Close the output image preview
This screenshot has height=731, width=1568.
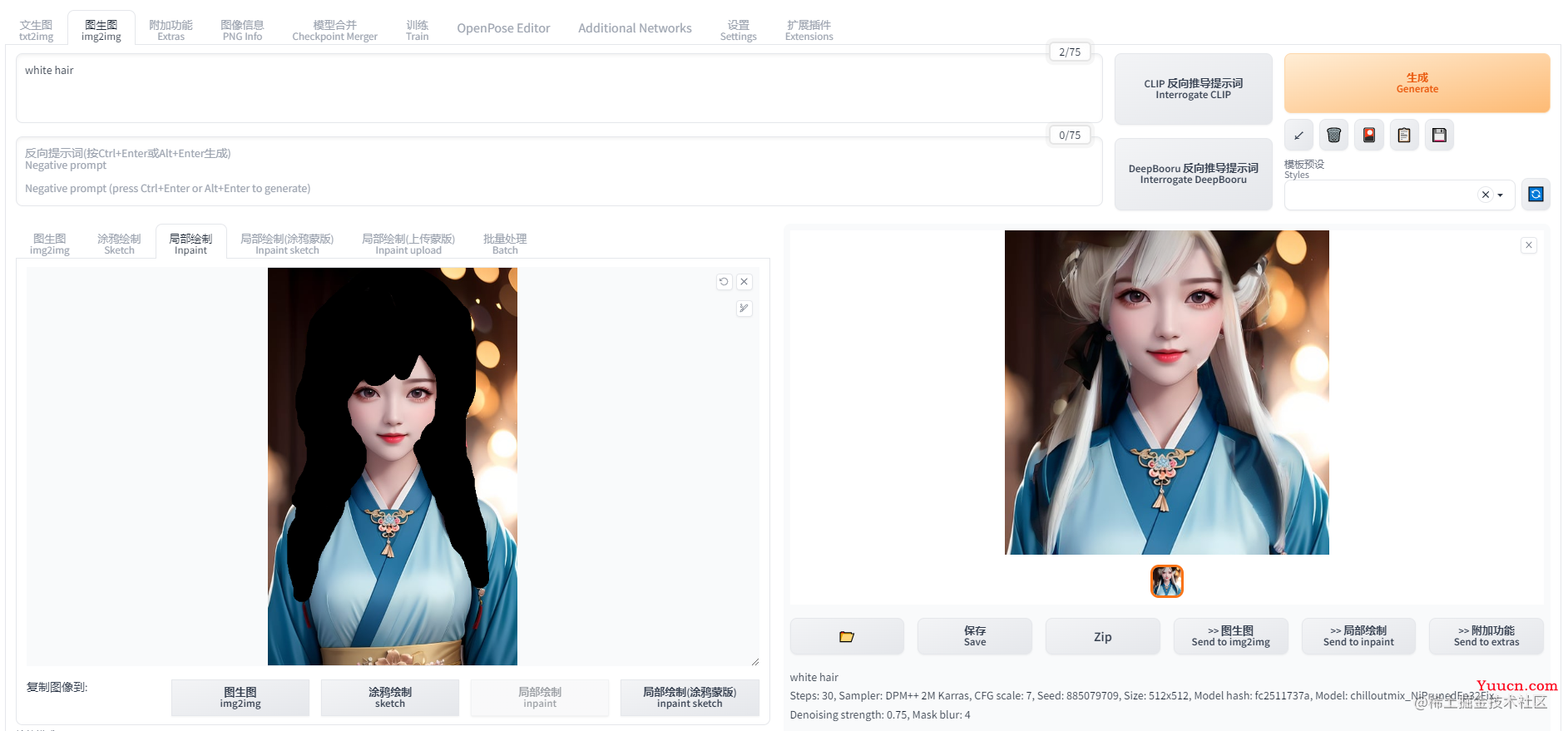tap(1529, 245)
